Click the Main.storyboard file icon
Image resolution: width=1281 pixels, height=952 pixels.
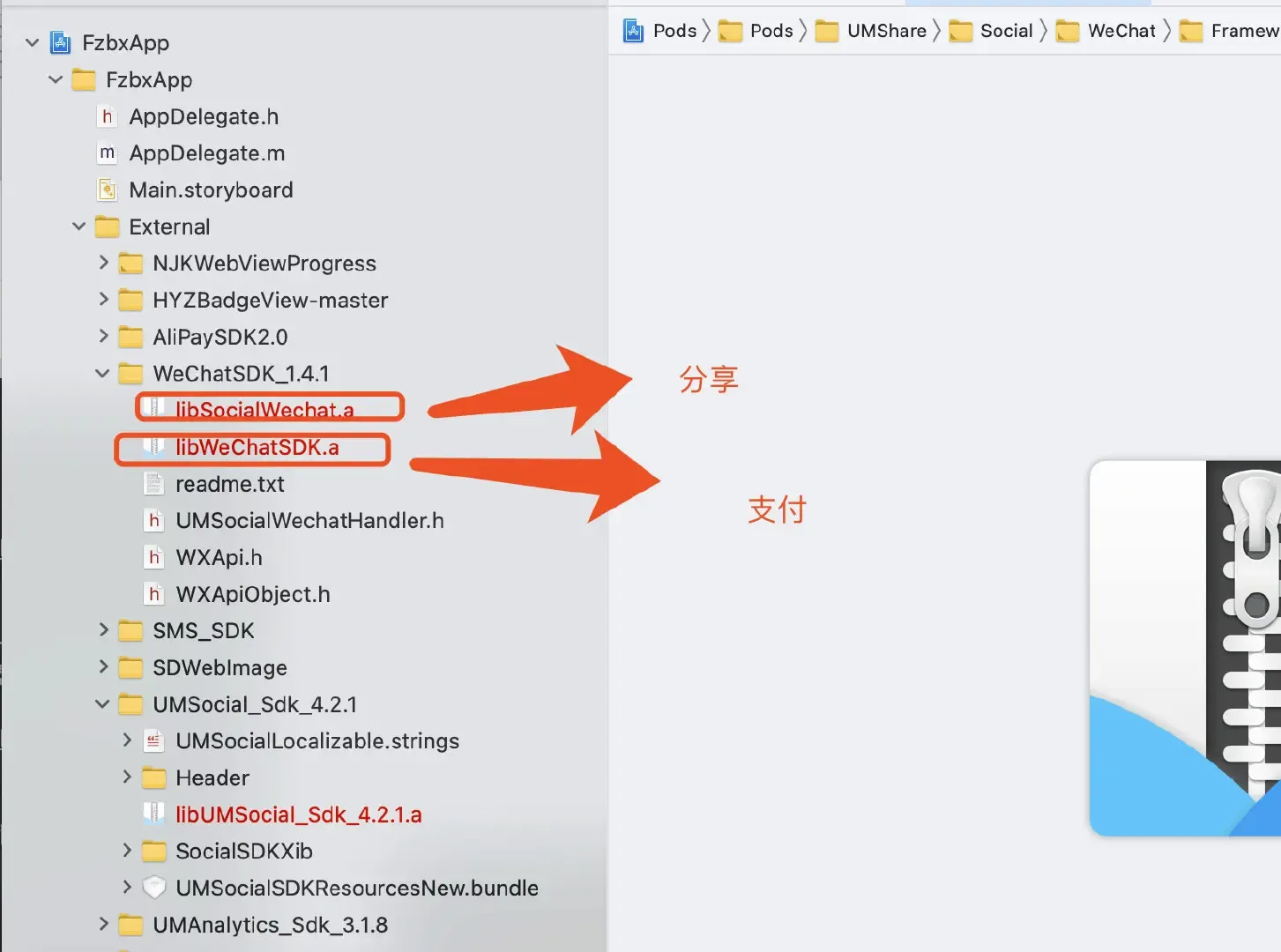pos(107,190)
